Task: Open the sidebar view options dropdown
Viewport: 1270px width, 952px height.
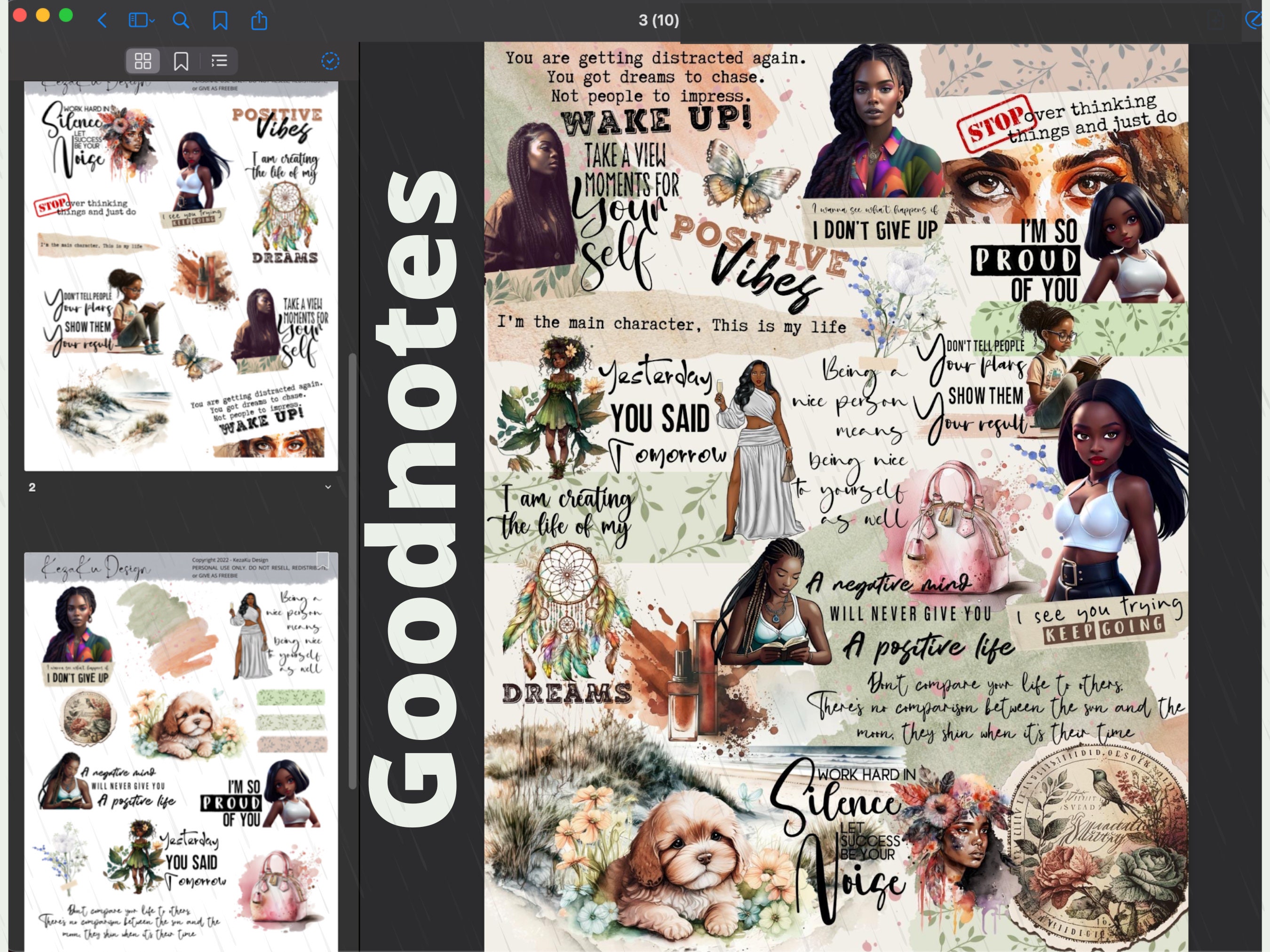Action: tap(141, 21)
